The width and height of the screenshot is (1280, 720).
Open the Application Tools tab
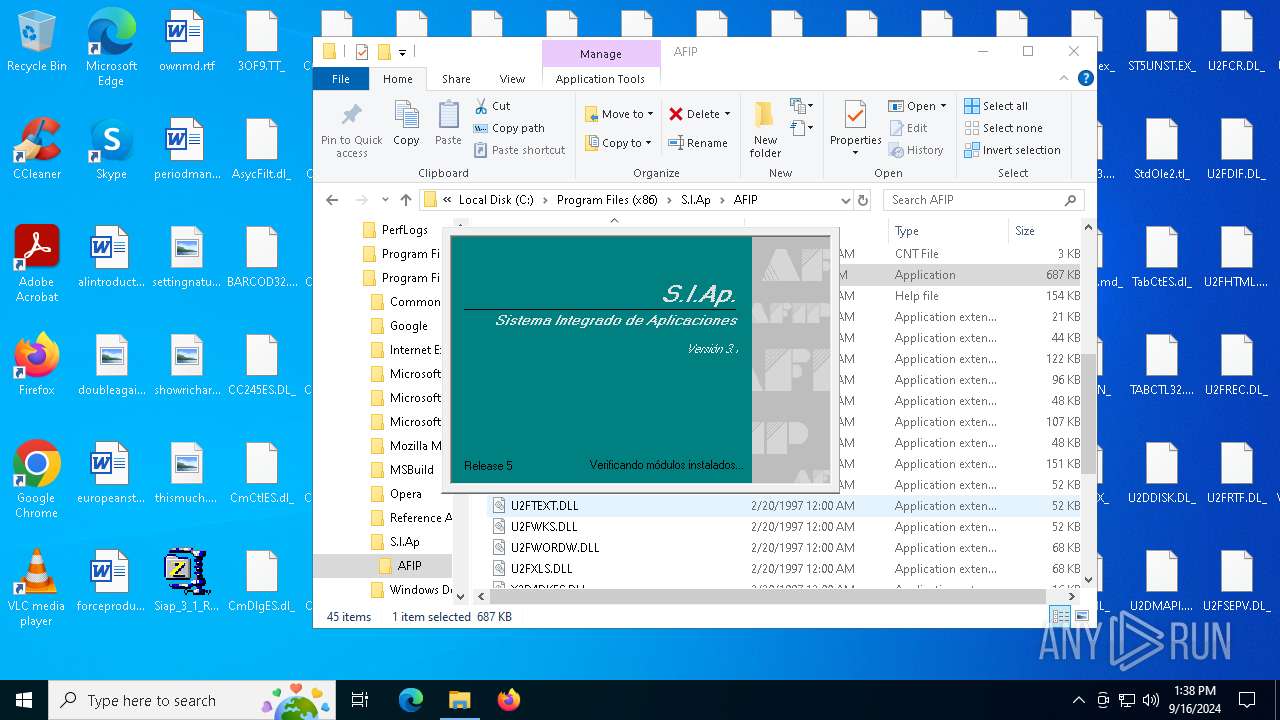tap(600, 79)
